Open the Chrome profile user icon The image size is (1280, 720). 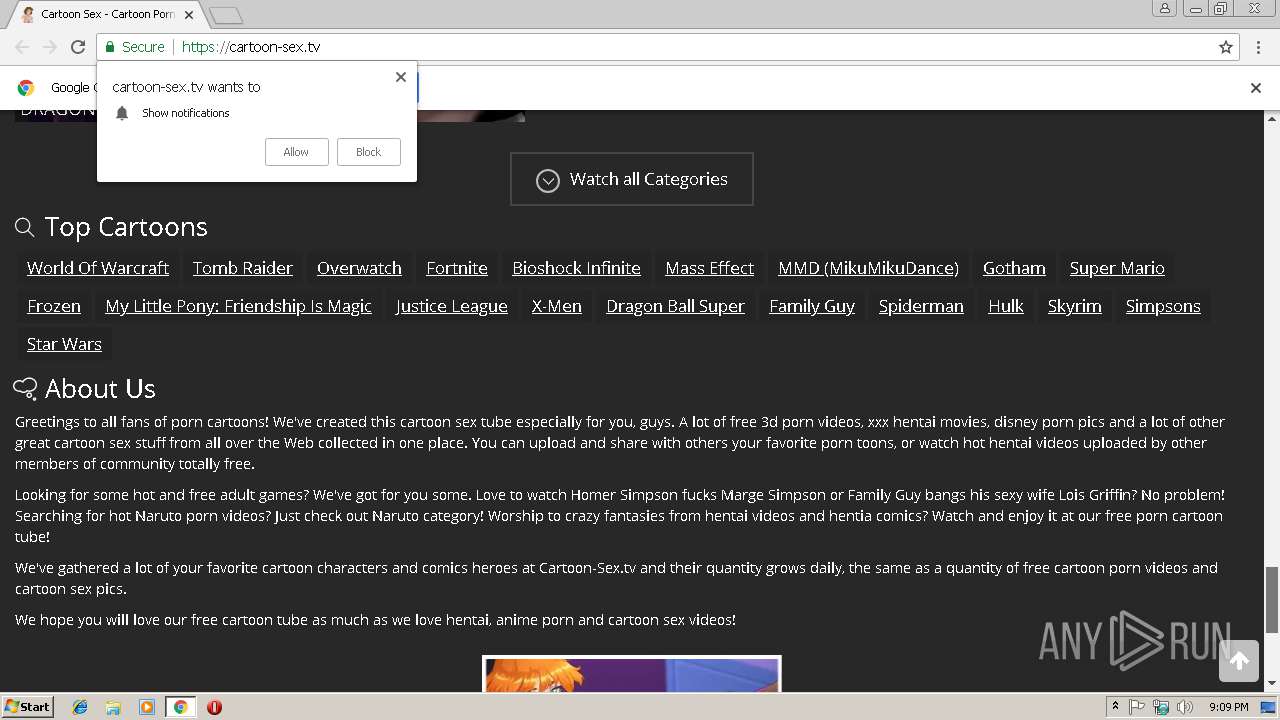click(x=1164, y=8)
